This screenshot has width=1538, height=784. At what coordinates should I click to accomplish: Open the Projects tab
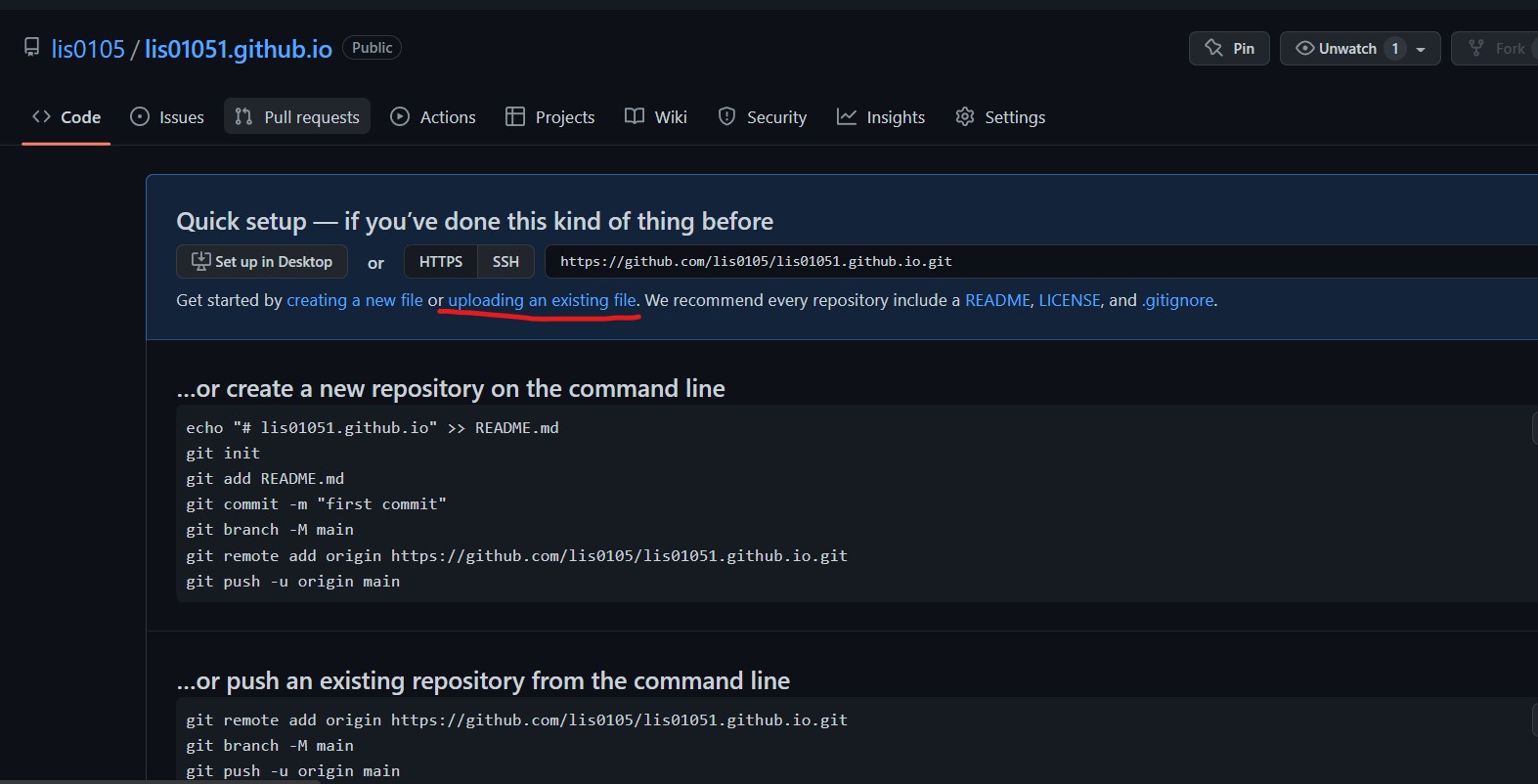(549, 117)
